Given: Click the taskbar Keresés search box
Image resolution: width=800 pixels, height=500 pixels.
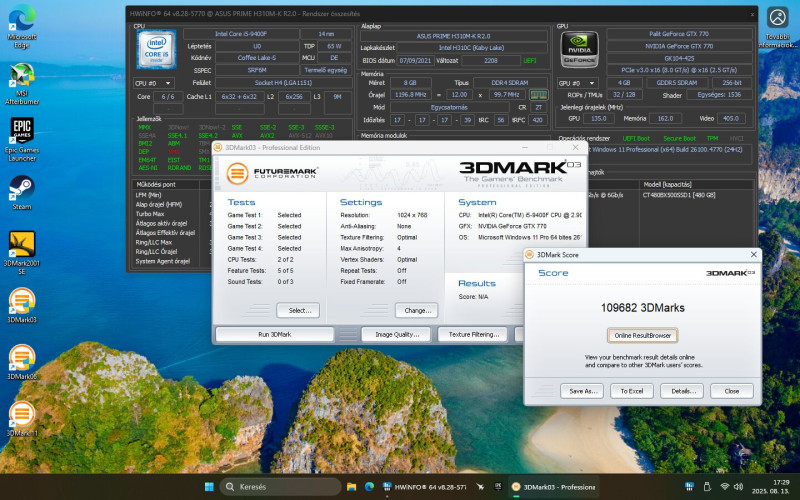Looking at the screenshot, I should point(280,487).
